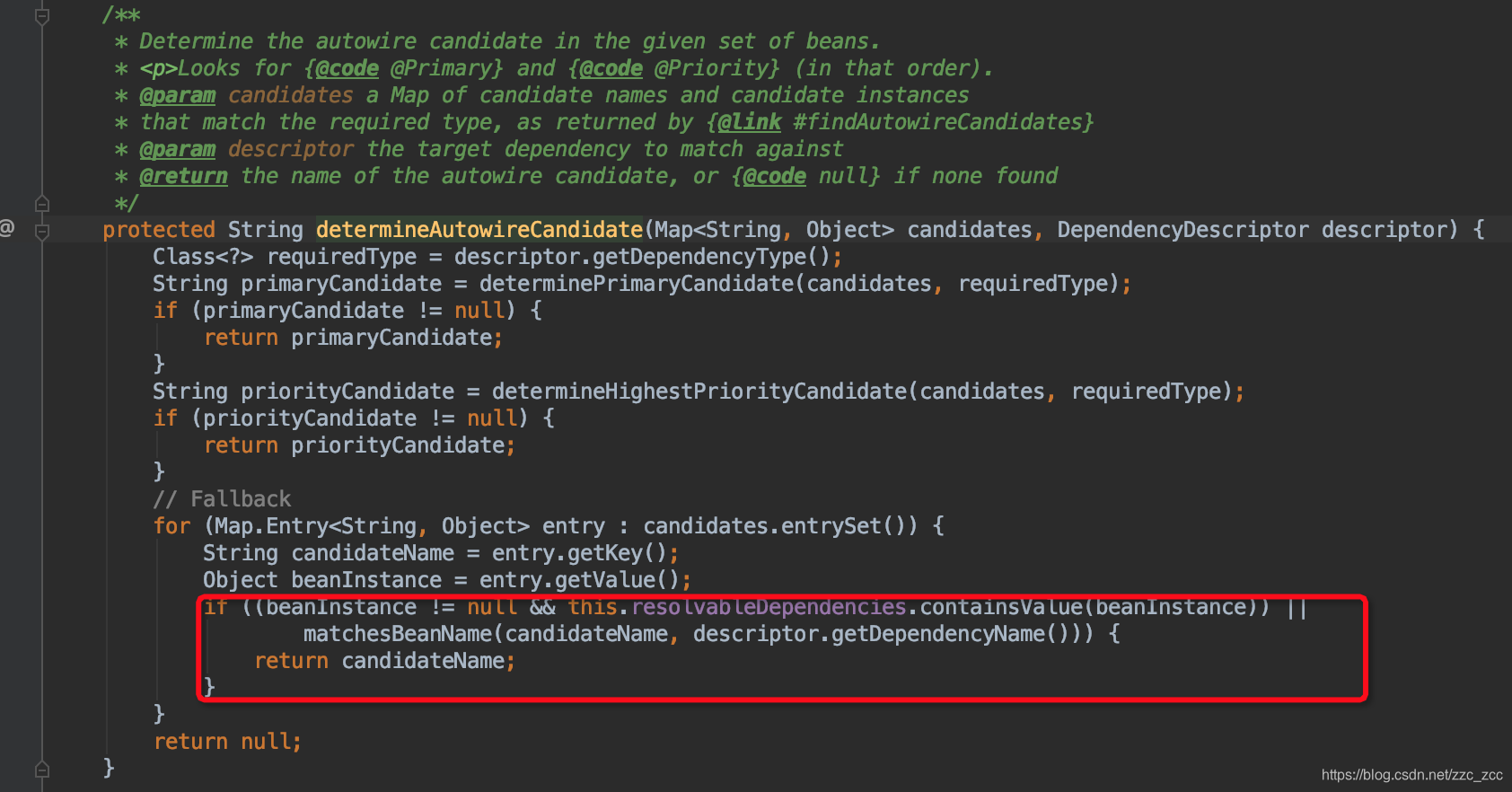
Task: Click 'Map.Entry<String, Object>' in the for loop
Action: [x=373, y=526]
